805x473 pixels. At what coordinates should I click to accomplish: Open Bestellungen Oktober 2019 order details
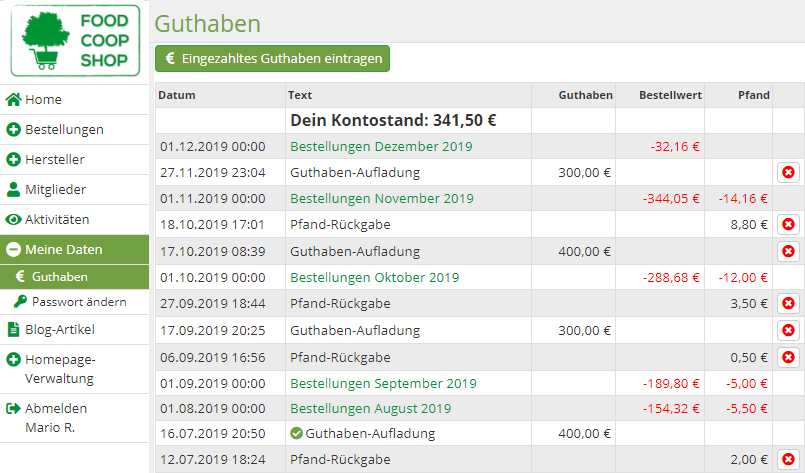pyautogui.click(x=374, y=277)
